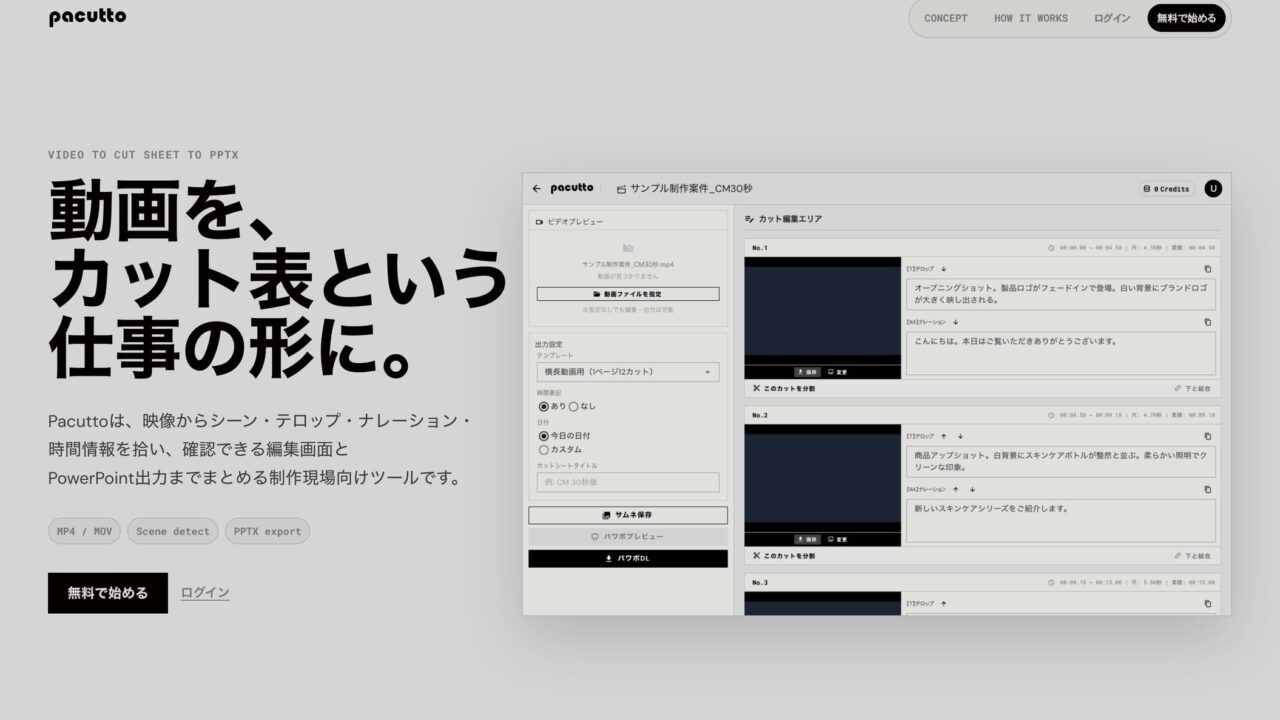Click the No.2 cut thumbnail
This screenshot has width=1280, height=720.
click(822, 478)
